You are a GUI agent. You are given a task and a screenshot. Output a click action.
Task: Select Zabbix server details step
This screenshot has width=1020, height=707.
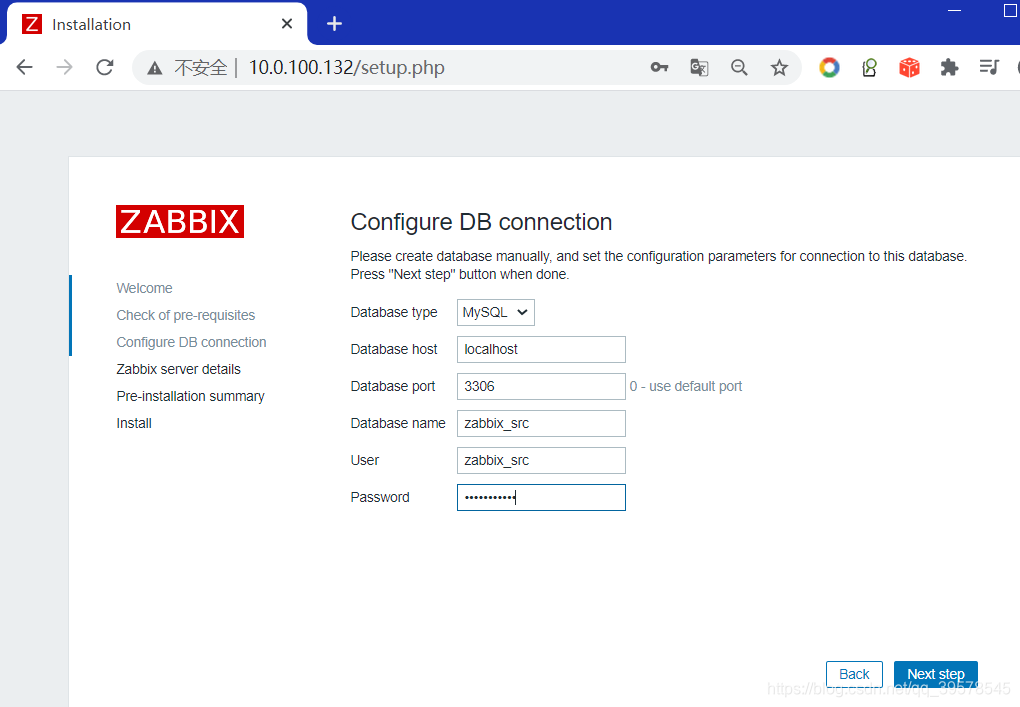tap(178, 369)
